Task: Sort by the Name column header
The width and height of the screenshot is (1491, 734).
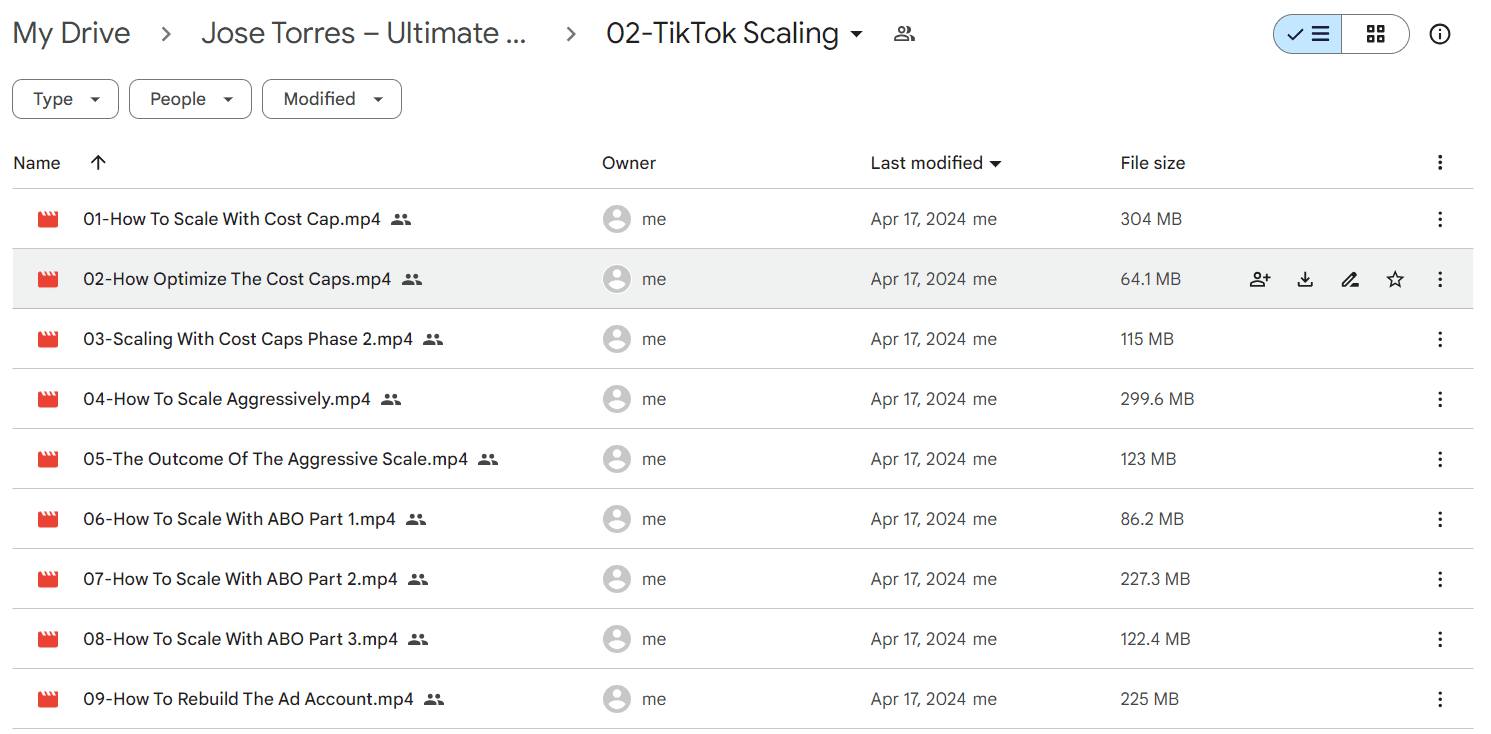Action: 37,163
